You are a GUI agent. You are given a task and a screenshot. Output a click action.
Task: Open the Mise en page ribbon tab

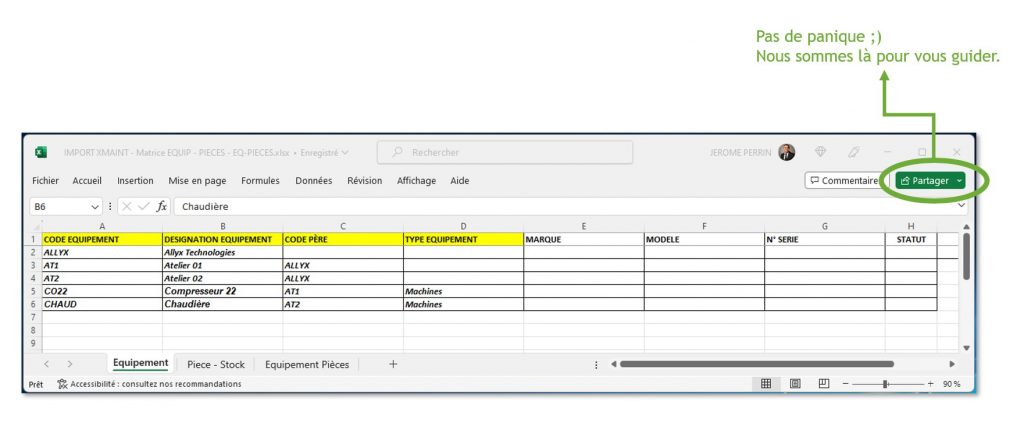[x=197, y=181]
